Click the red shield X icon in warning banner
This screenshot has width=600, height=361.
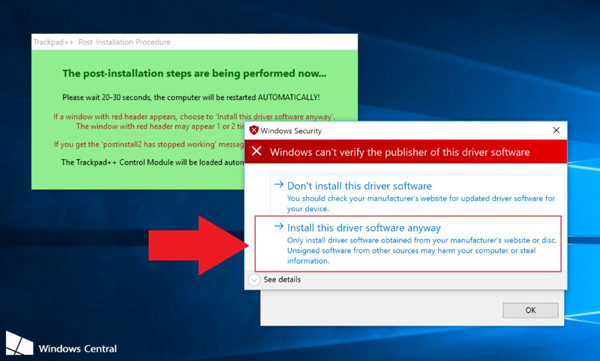tap(257, 152)
